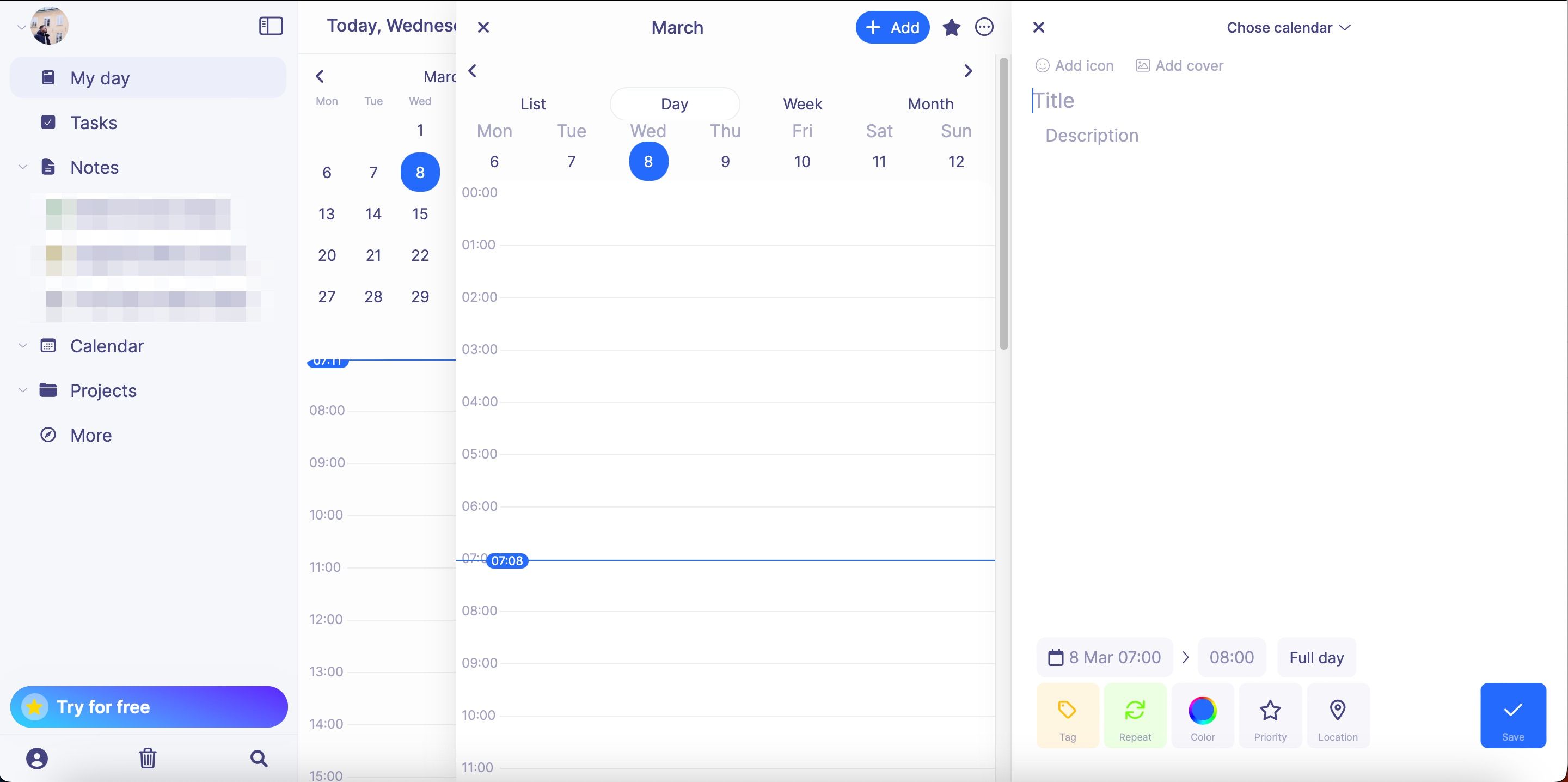
Task: Toggle the sidebar panel layout icon
Action: [x=271, y=26]
